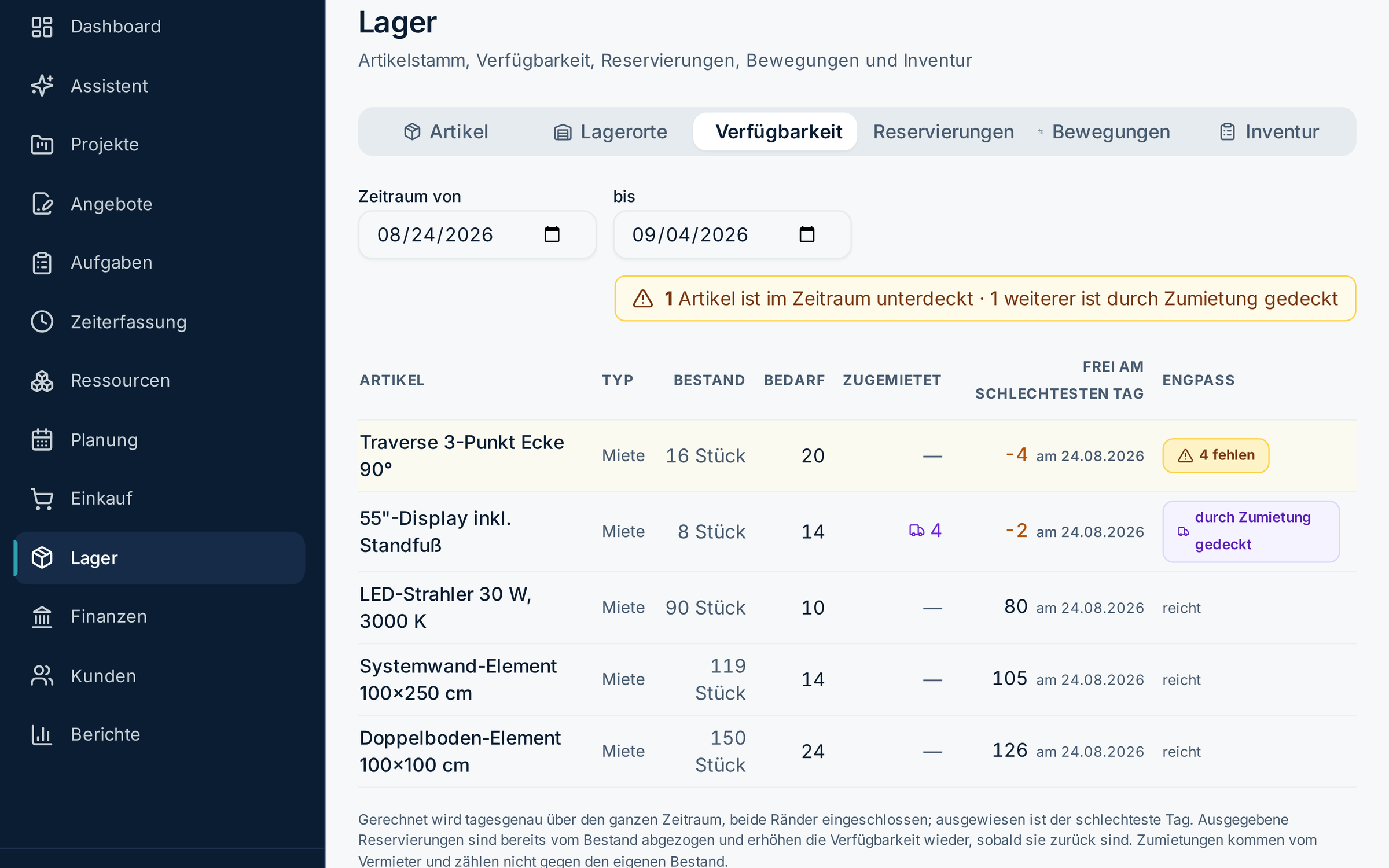Viewport: 1389px width, 868px height.
Task: Focus the Zeitraum von date field
Action: [477, 234]
